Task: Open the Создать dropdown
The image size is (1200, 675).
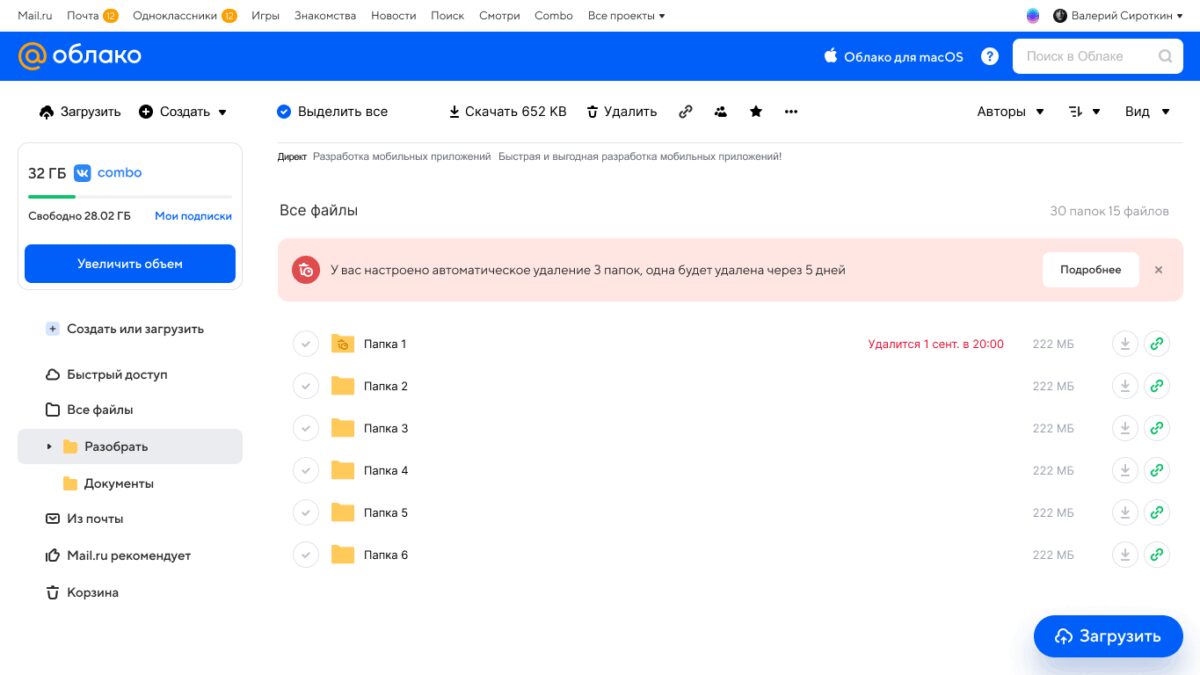Action: coord(183,112)
